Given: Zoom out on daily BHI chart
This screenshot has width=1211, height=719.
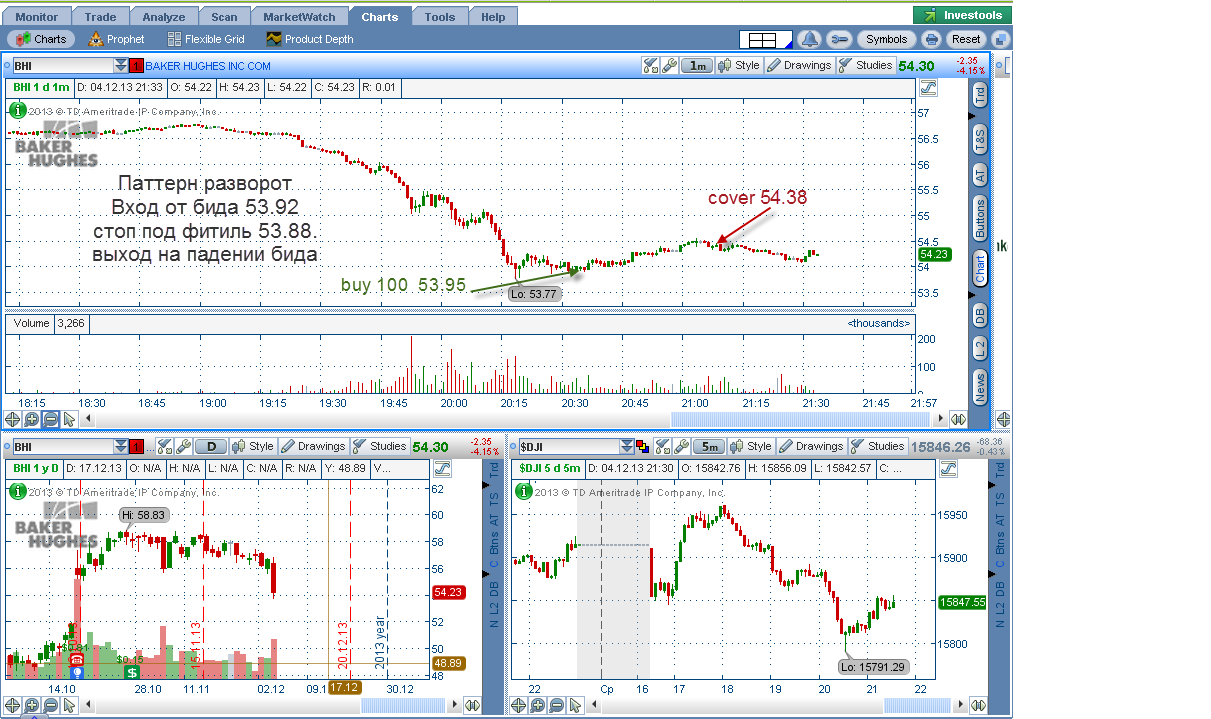Looking at the screenshot, I should [x=51, y=705].
